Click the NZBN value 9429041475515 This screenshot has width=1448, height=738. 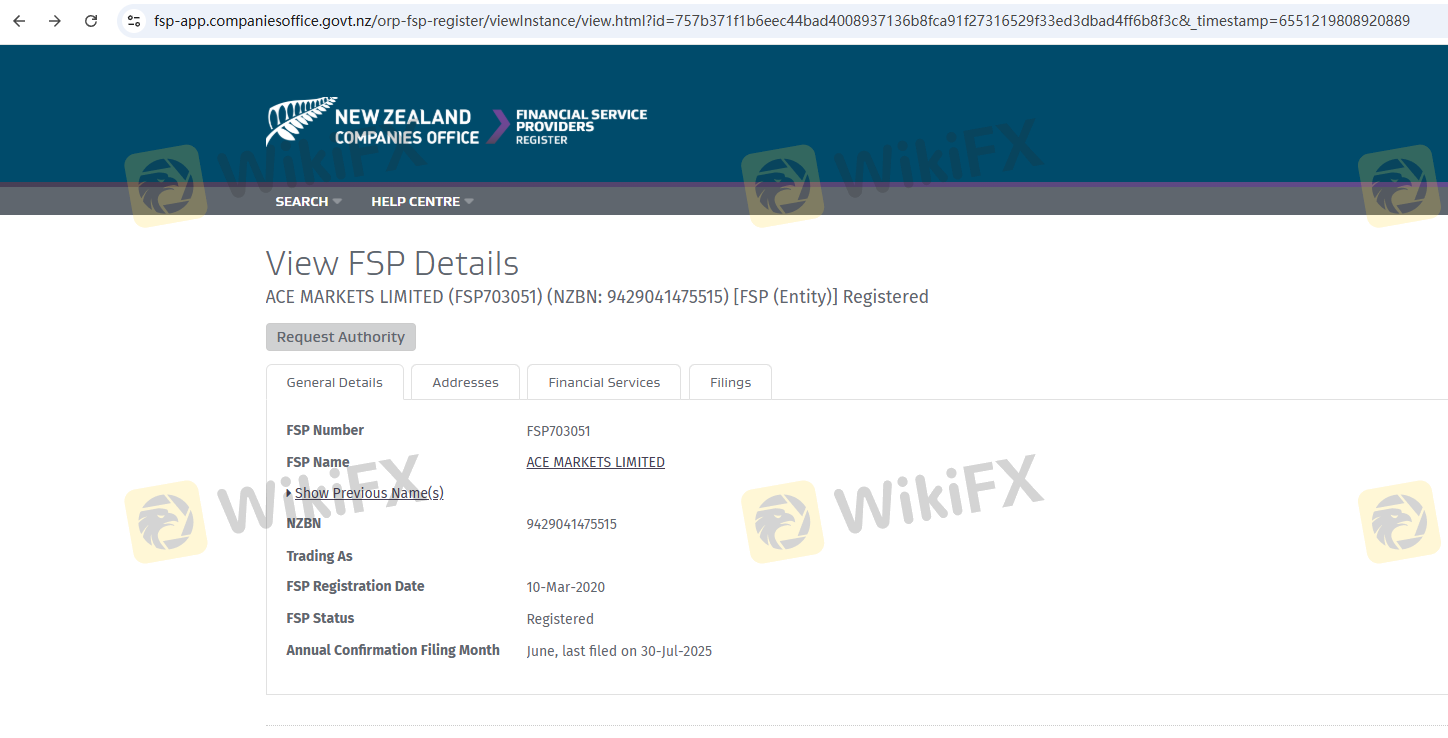click(x=571, y=524)
